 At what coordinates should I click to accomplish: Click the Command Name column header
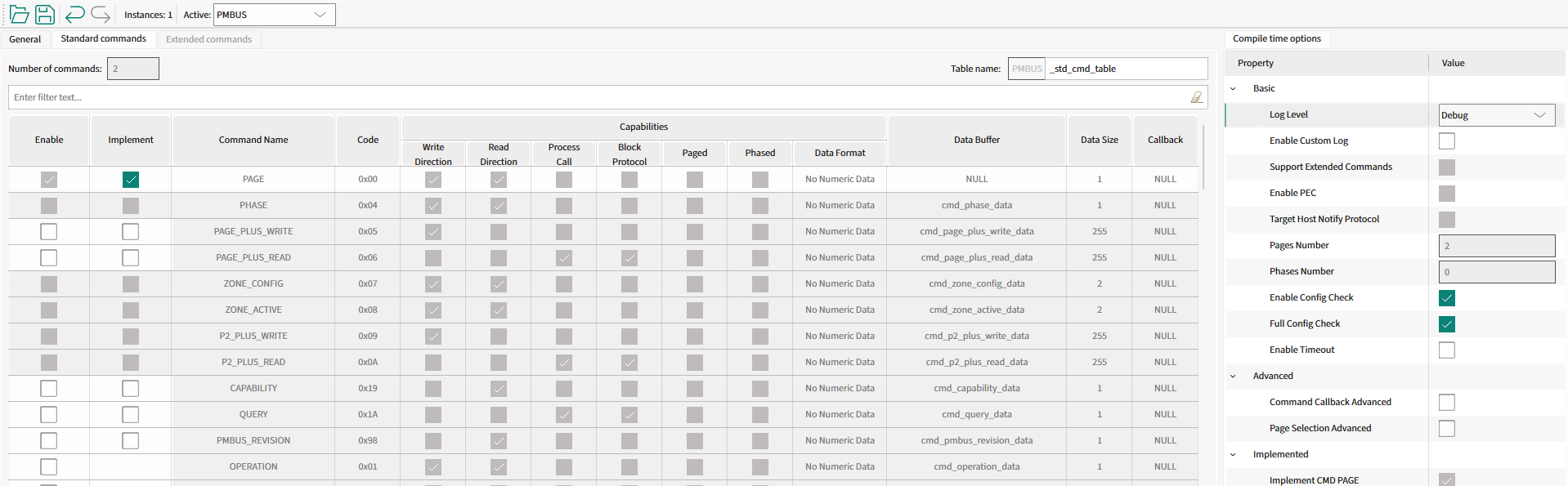coord(253,140)
